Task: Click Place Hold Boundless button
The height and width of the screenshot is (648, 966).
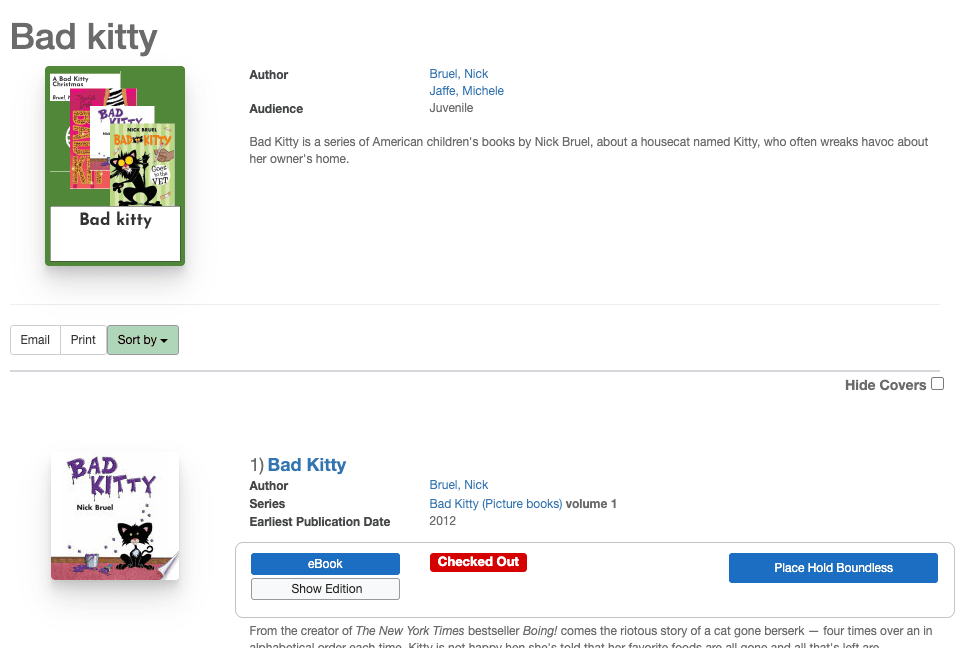Action: point(833,568)
